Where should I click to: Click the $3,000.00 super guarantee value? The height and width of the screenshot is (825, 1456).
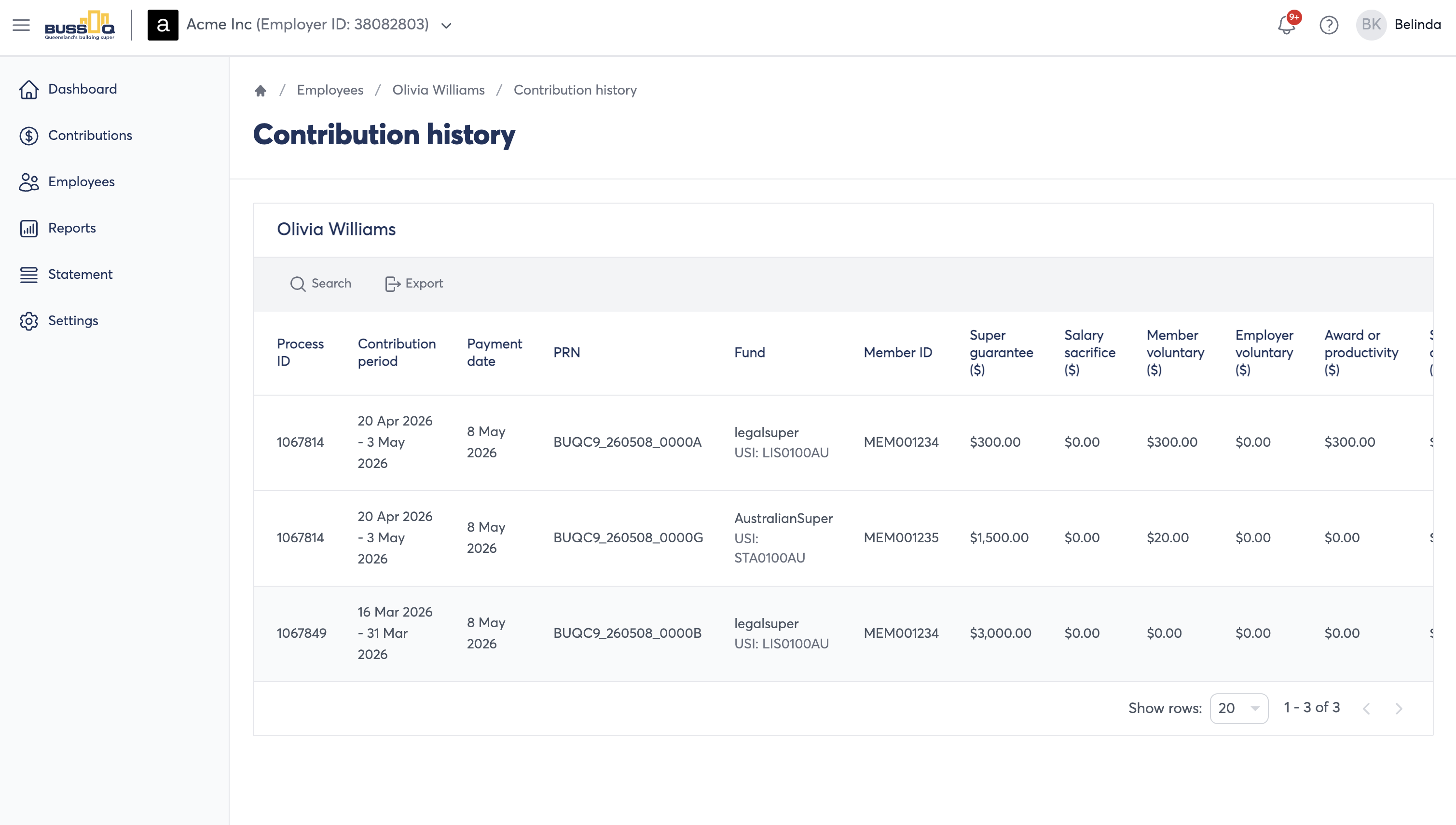point(1000,633)
